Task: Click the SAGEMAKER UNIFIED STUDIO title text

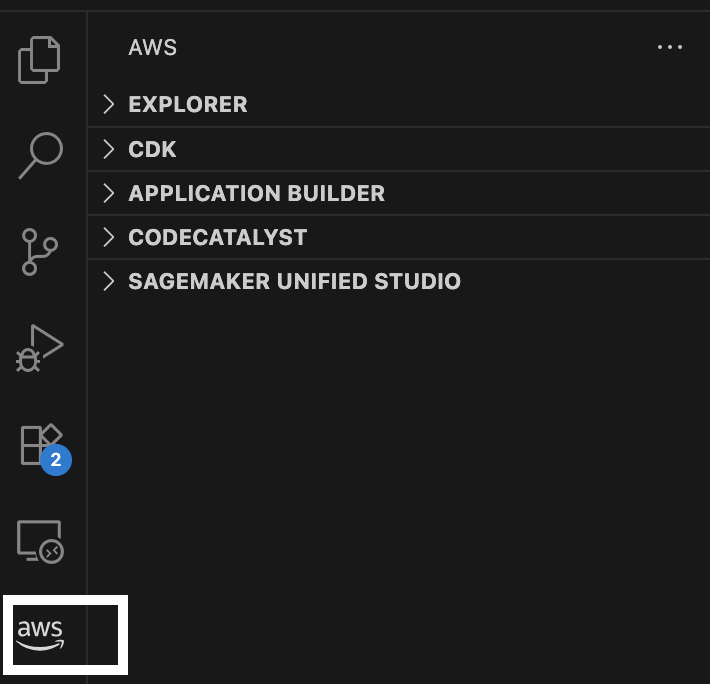Action: pyautogui.click(x=294, y=281)
